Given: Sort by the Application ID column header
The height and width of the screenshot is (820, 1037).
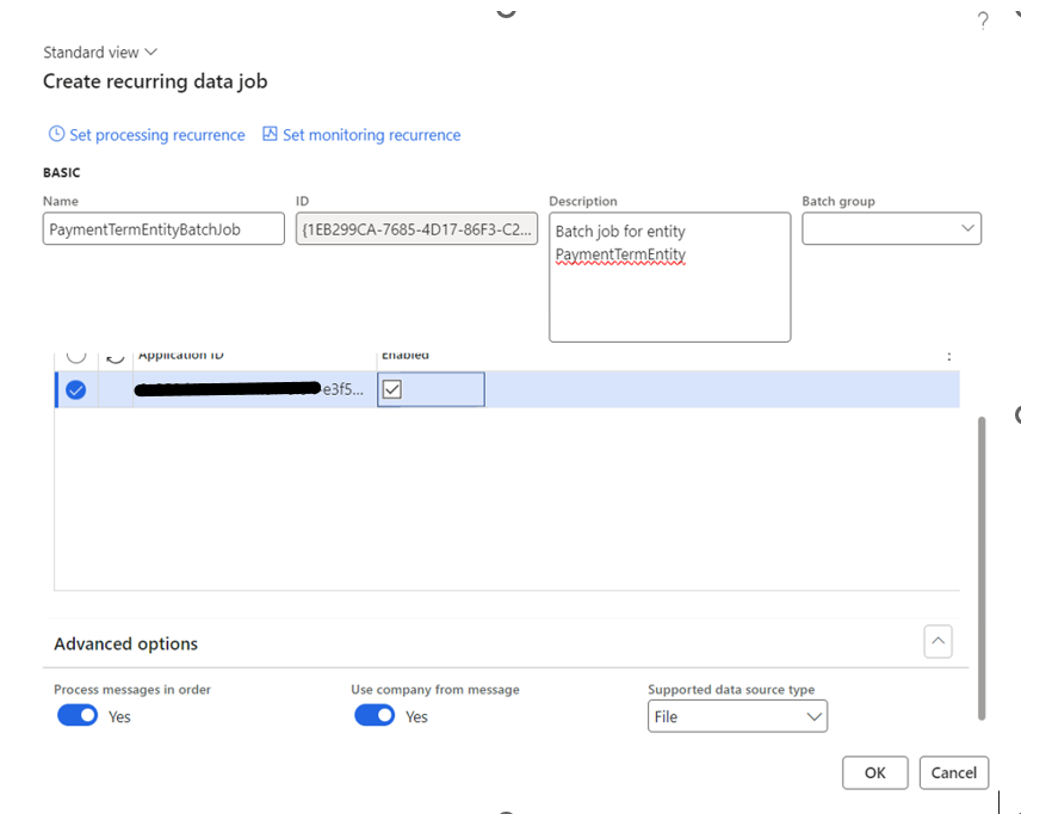Looking at the screenshot, I should pyautogui.click(x=180, y=355).
